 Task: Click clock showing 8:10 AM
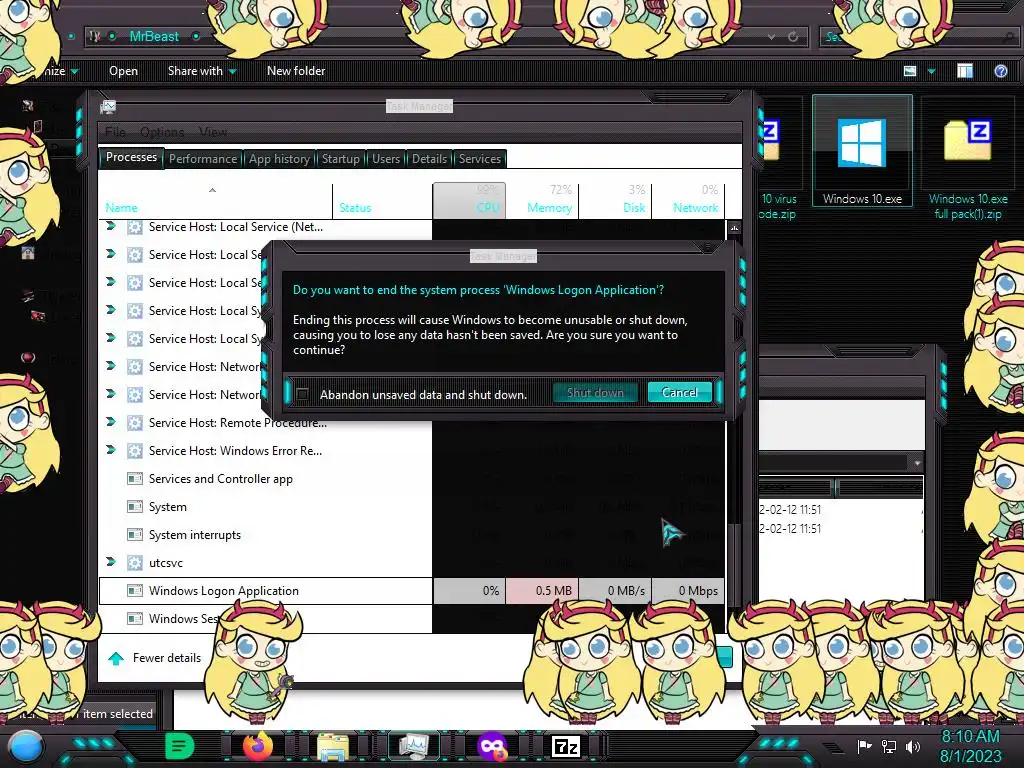(970, 746)
